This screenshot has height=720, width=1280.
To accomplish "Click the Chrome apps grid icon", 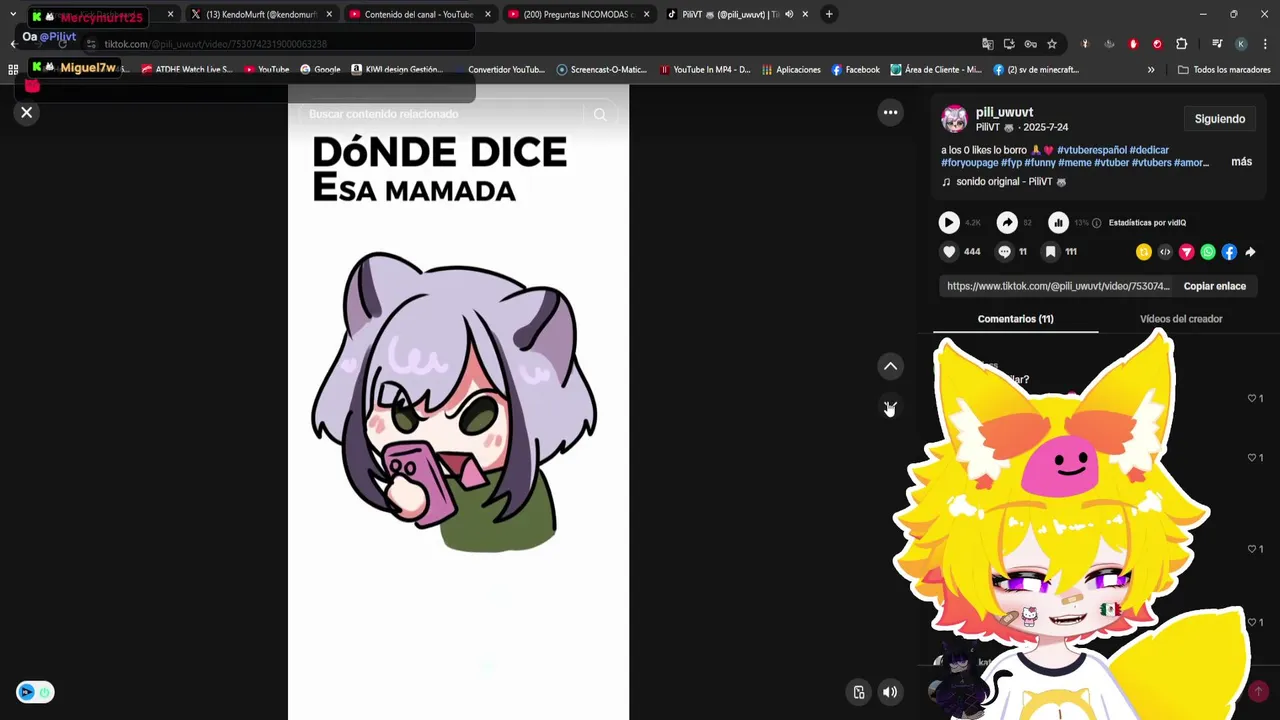I will click(13, 70).
